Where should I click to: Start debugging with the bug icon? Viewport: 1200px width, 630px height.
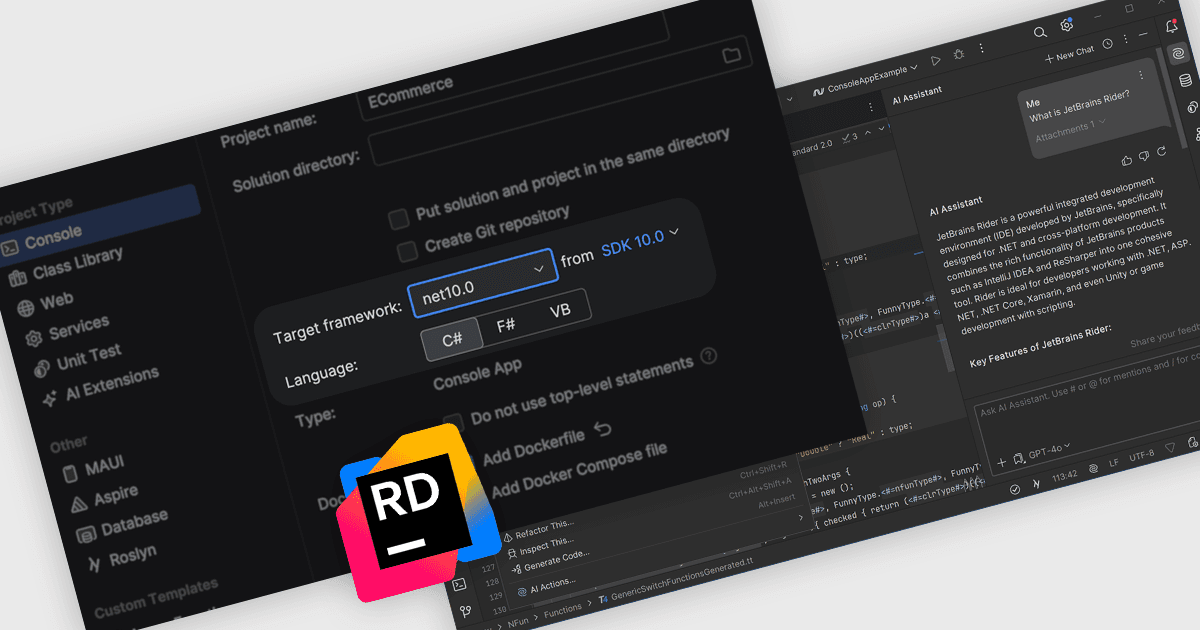[960, 55]
